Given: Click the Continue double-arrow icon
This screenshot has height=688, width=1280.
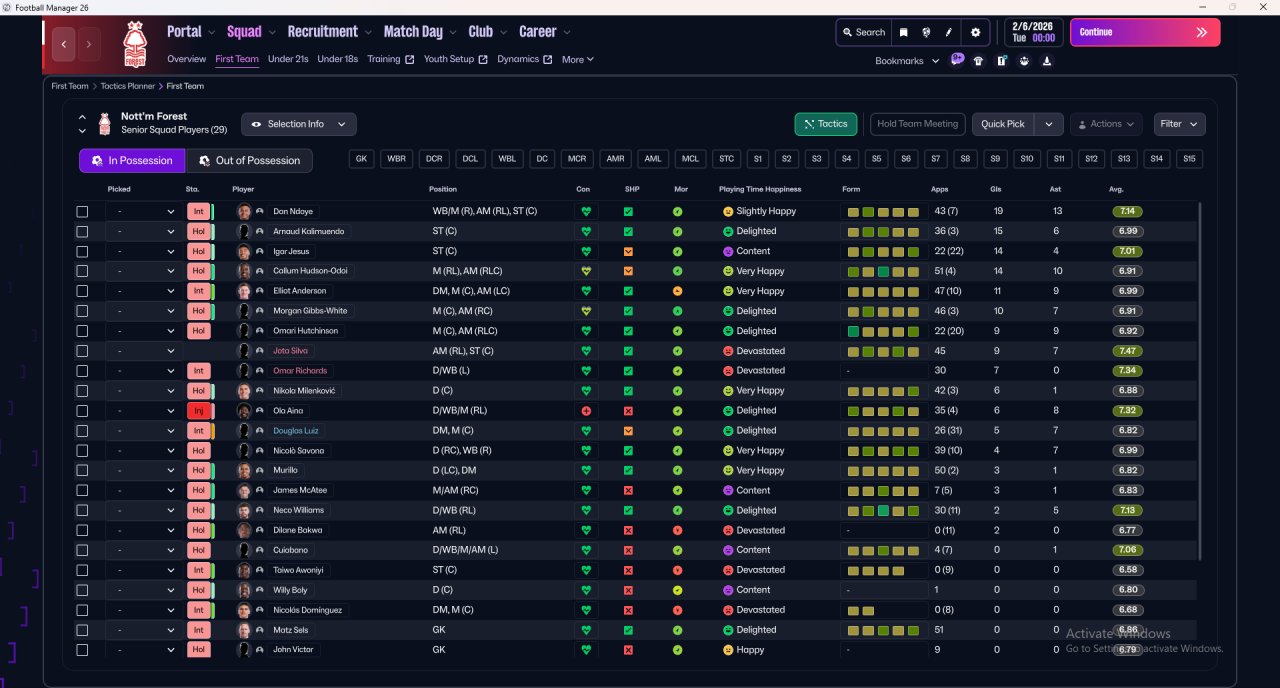Looking at the screenshot, I should click(x=1201, y=32).
